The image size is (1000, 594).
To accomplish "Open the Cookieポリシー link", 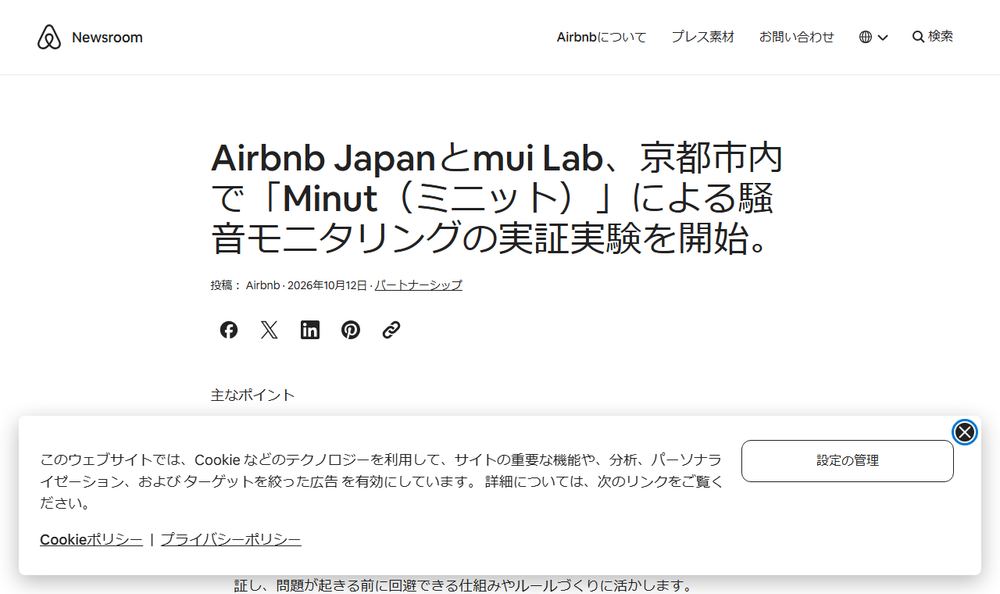I will [x=91, y=540].
